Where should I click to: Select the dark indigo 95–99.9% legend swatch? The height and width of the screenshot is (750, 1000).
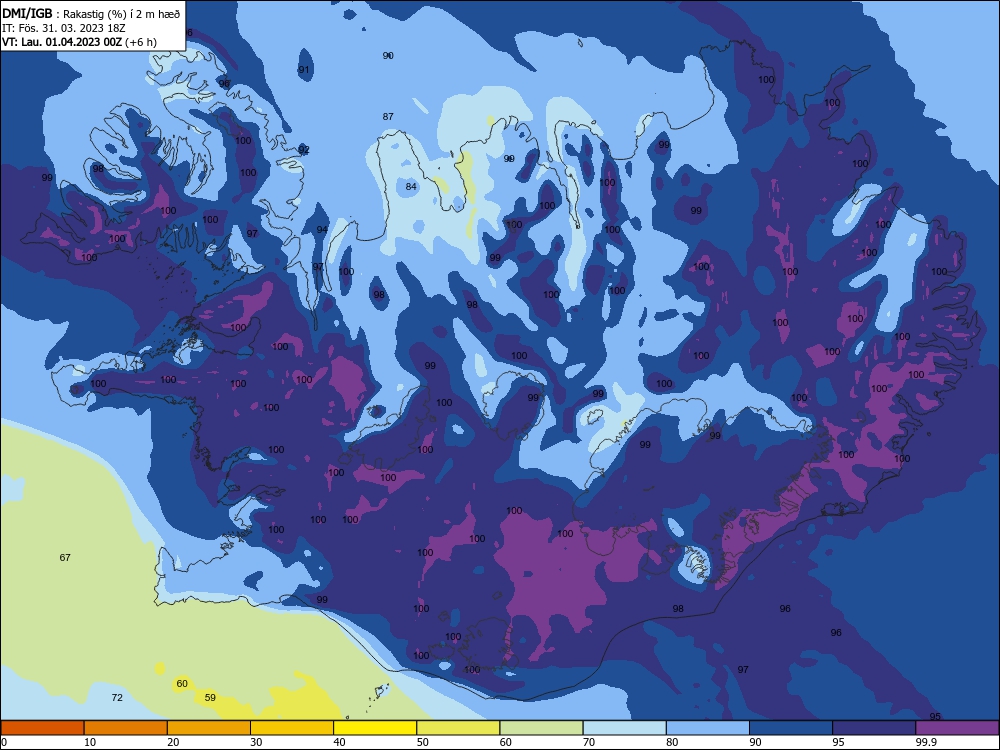pyautogui.click(x=874, y=728)
